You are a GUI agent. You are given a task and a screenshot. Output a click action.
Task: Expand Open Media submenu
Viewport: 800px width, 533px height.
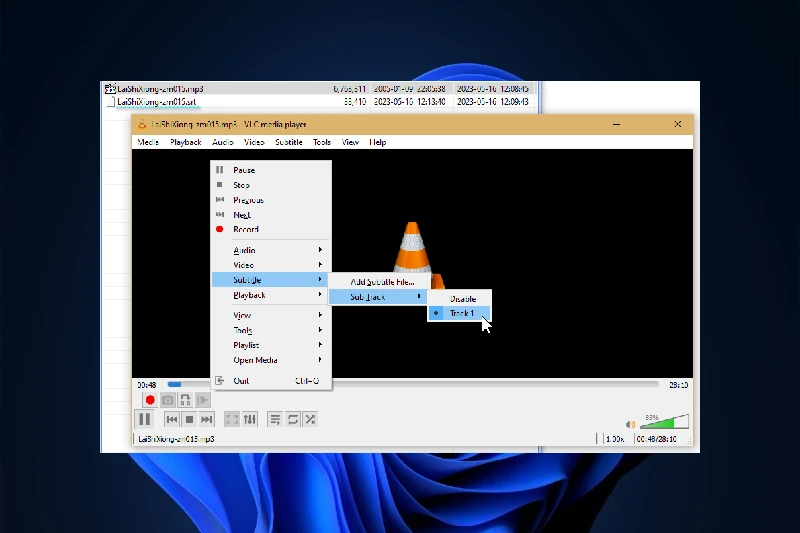[x=271, y=360]
